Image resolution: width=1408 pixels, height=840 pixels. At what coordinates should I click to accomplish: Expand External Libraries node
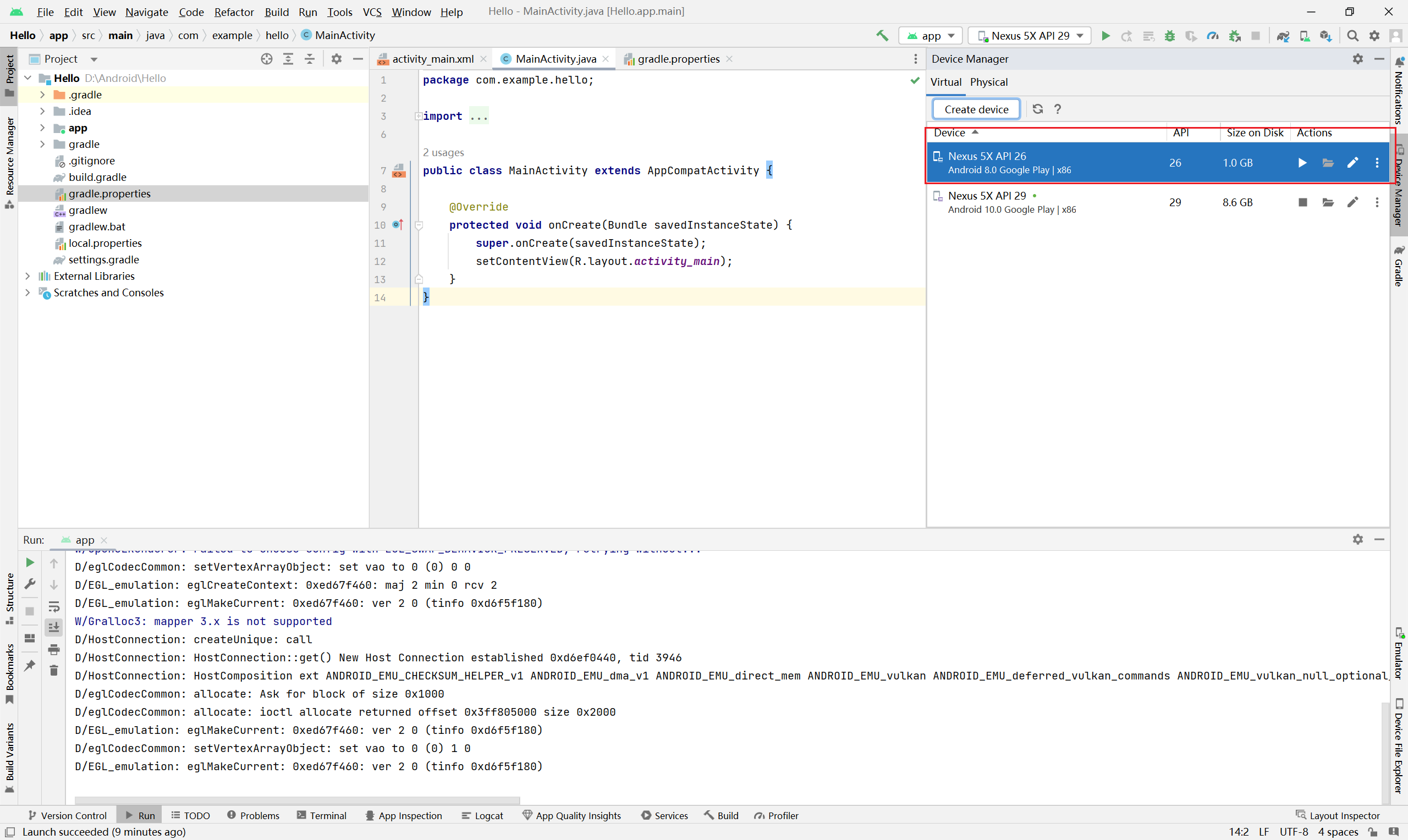coord(27,275)
